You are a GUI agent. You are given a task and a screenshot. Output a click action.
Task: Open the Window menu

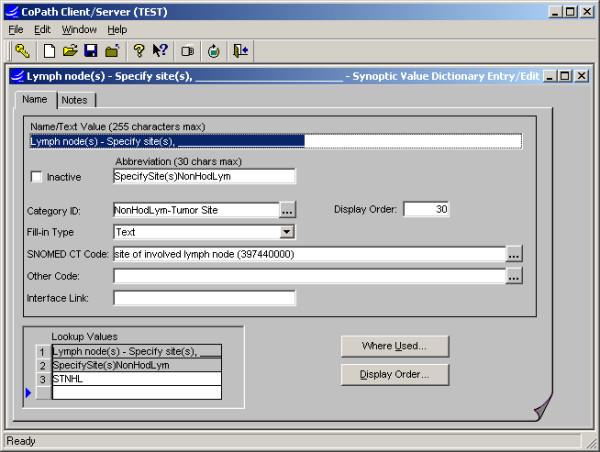pos(79,30)
